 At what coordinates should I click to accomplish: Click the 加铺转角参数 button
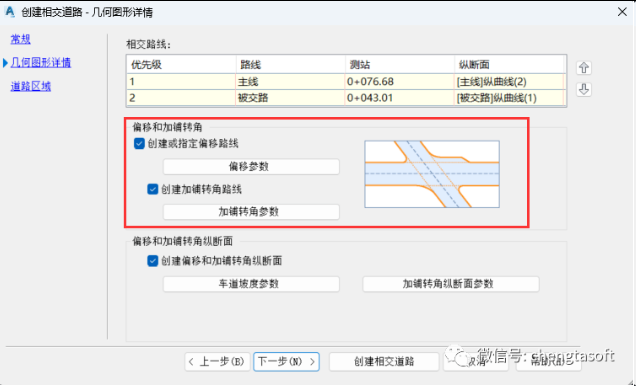click(251, 212)
